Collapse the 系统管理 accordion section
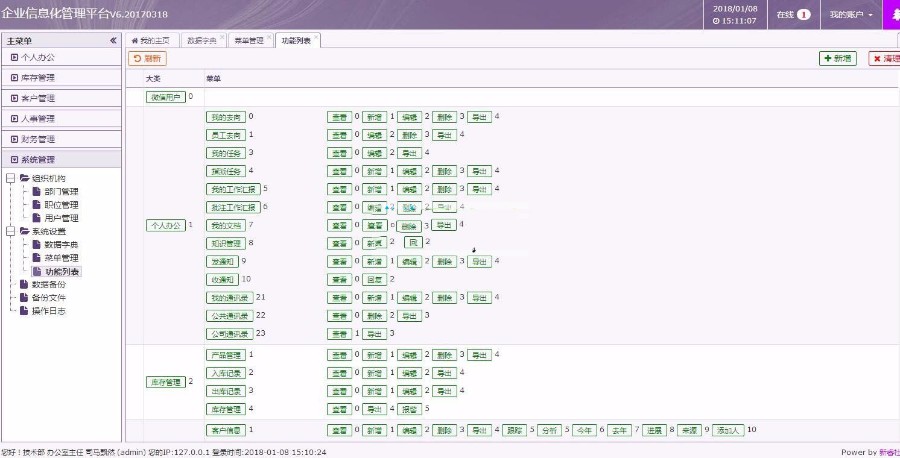 (61, 160)
